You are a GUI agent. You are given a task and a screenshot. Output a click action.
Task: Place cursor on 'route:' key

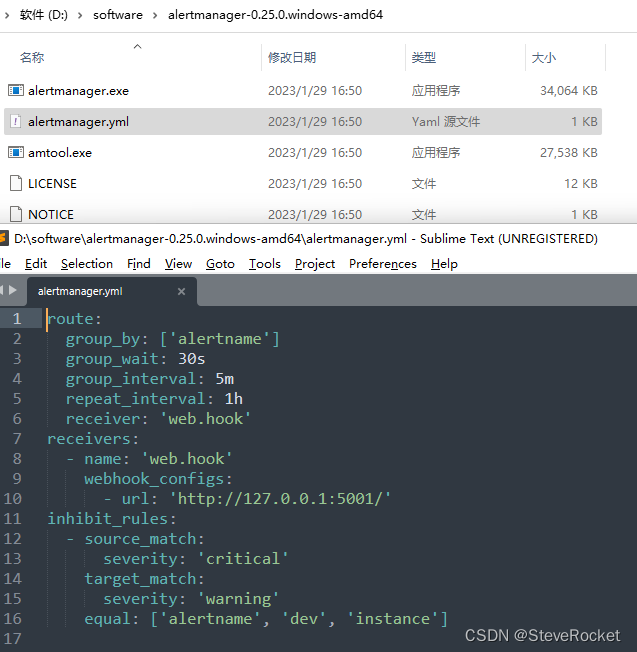(x=74, y=319)
